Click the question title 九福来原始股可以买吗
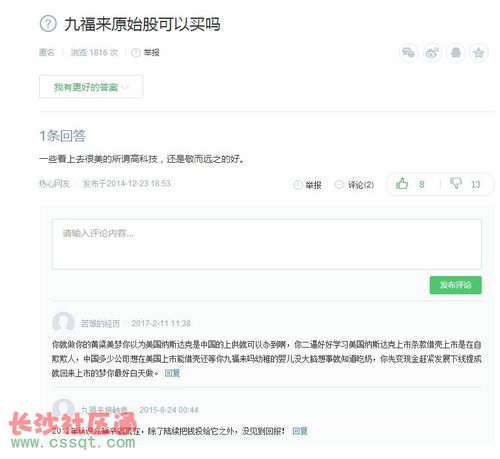This screenshot has width=500, height=459. 142,24
